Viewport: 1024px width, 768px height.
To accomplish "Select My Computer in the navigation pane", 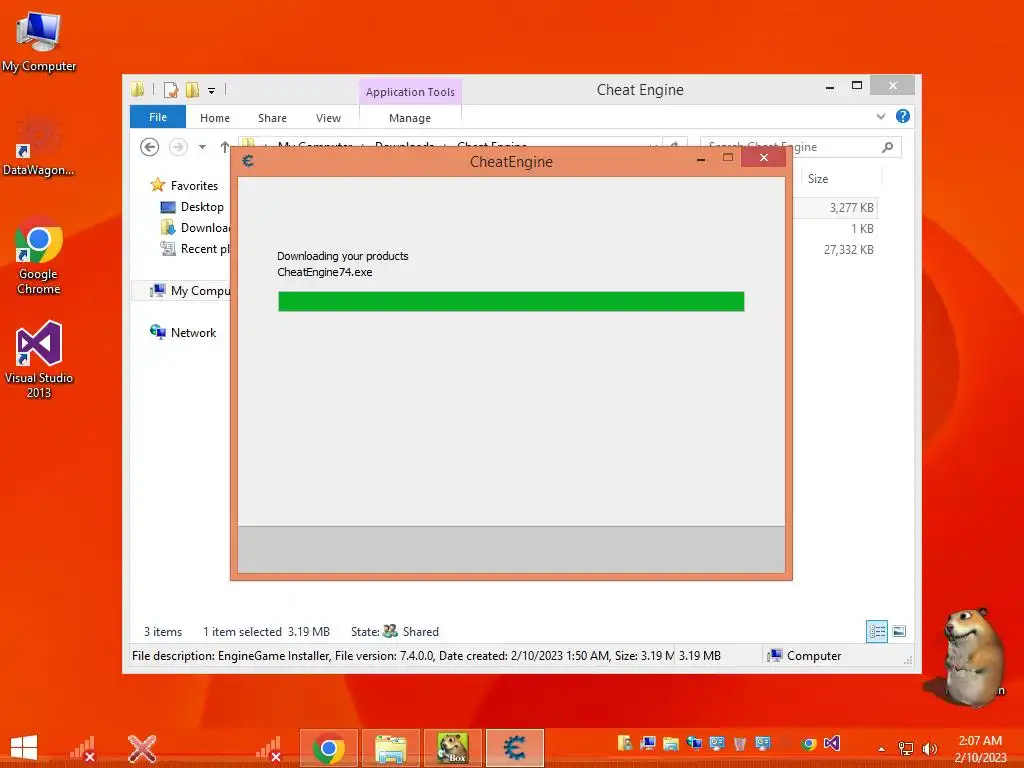I will [190, 291].
